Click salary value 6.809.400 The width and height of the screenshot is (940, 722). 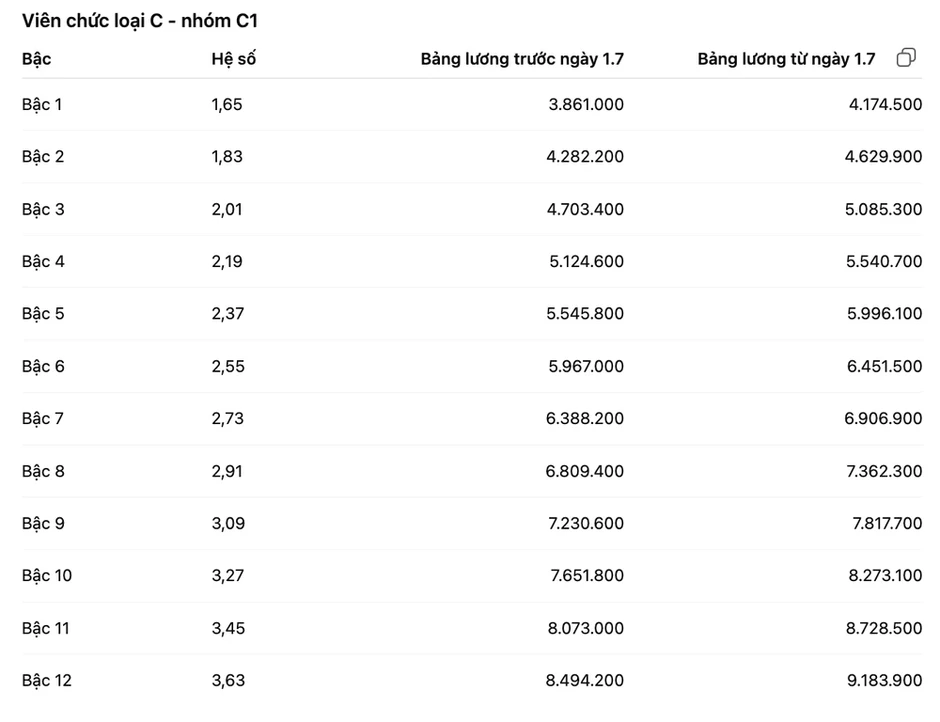pyautogui.click(x=585, y=471)
